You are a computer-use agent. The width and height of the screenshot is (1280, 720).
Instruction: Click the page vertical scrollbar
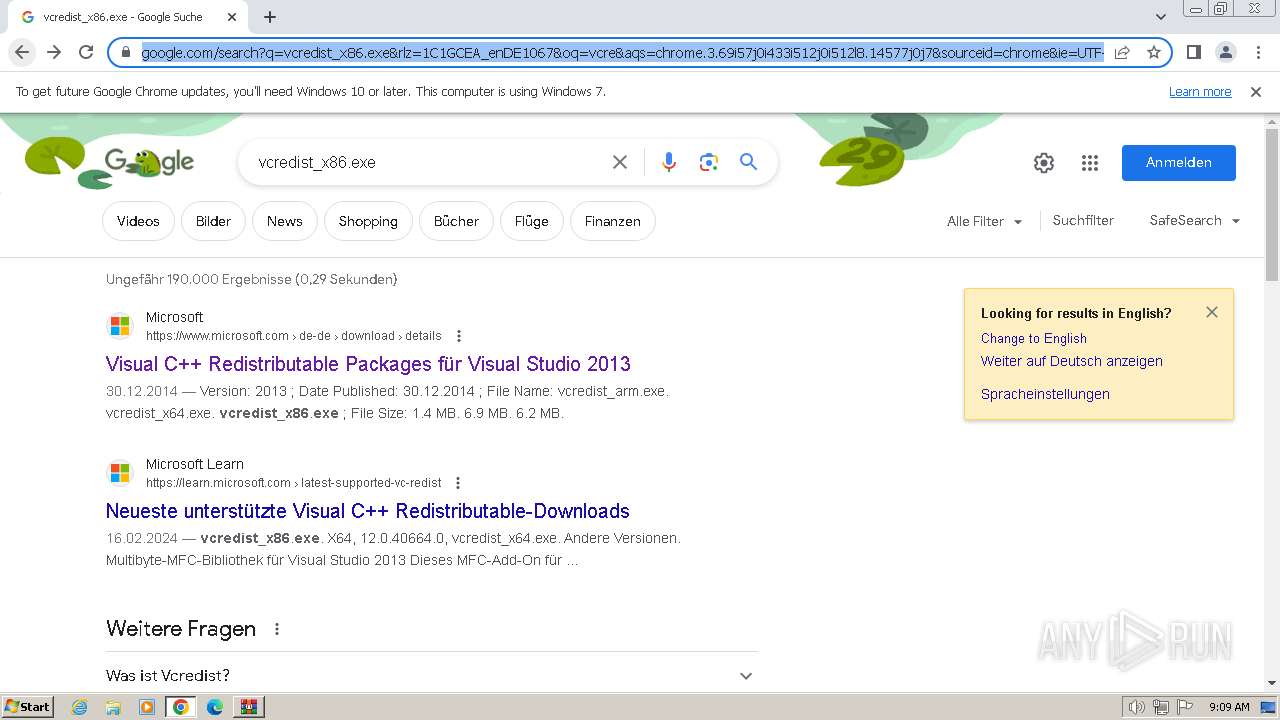pyautogui.click(x=1272, y=205)
